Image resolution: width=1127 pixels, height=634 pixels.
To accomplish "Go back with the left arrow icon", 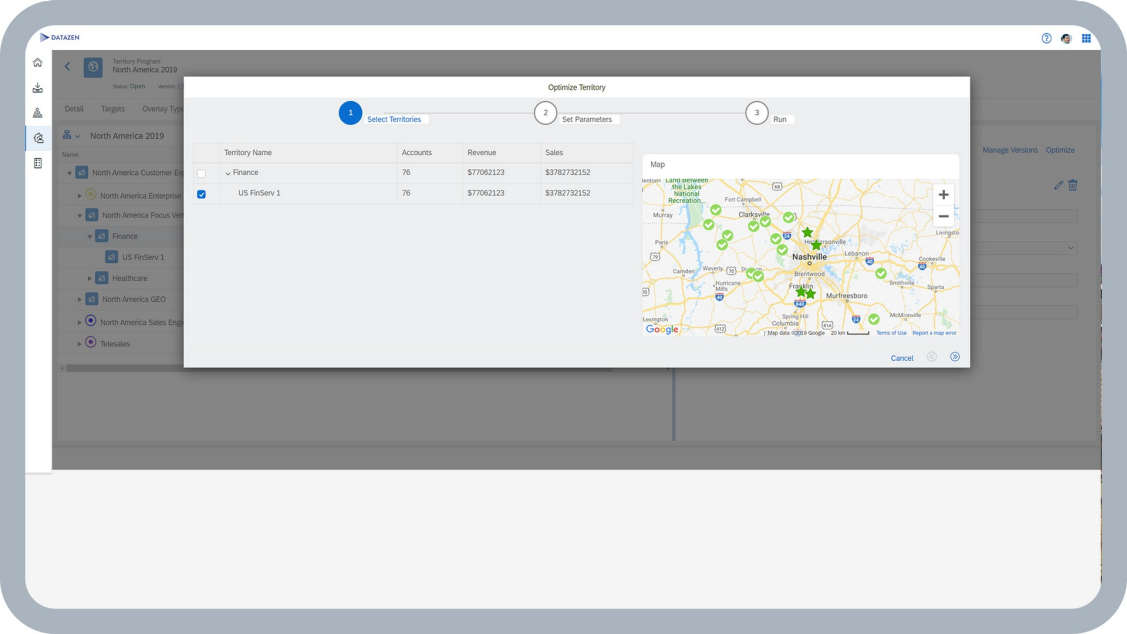I will click(x=68, y=66).
